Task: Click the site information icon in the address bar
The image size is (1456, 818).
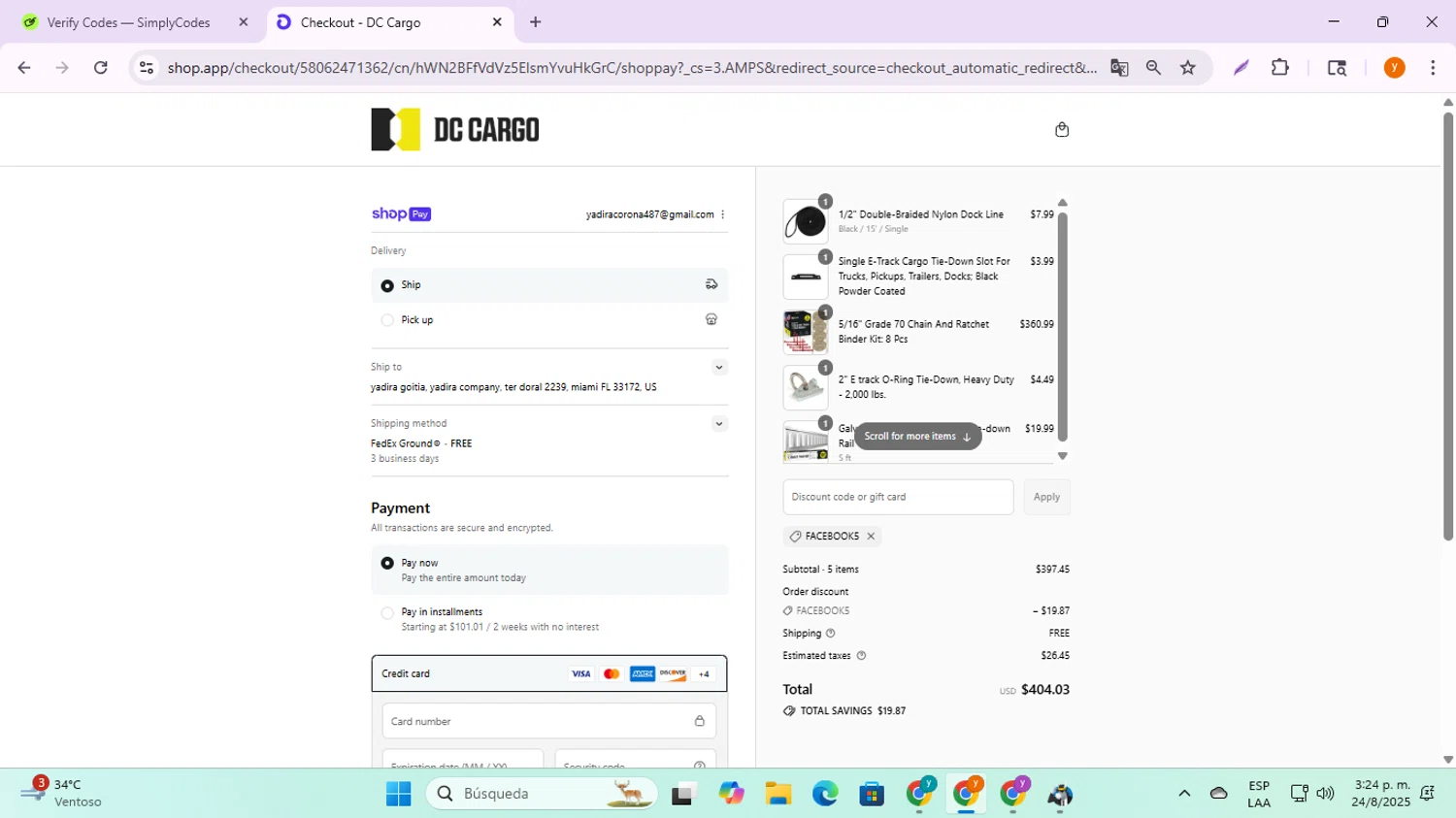Action: [x=147, y=68]
